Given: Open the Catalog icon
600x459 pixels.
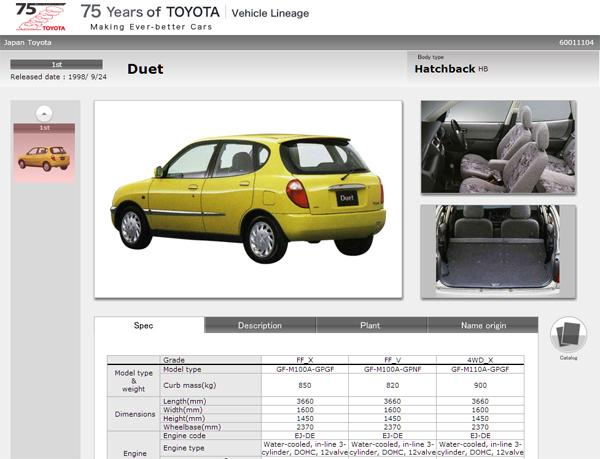Looking at the screenshot, I should [x=568, y=336].
